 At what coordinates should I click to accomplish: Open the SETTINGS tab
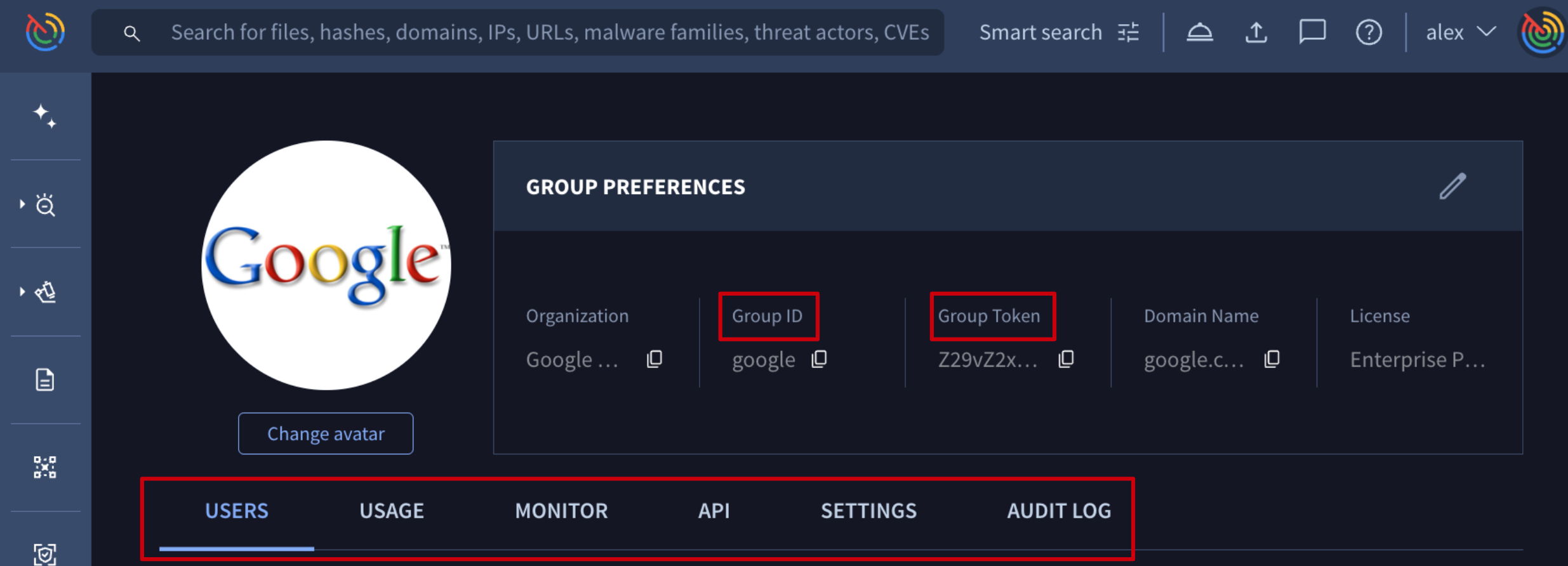click(x=868, y=511)
